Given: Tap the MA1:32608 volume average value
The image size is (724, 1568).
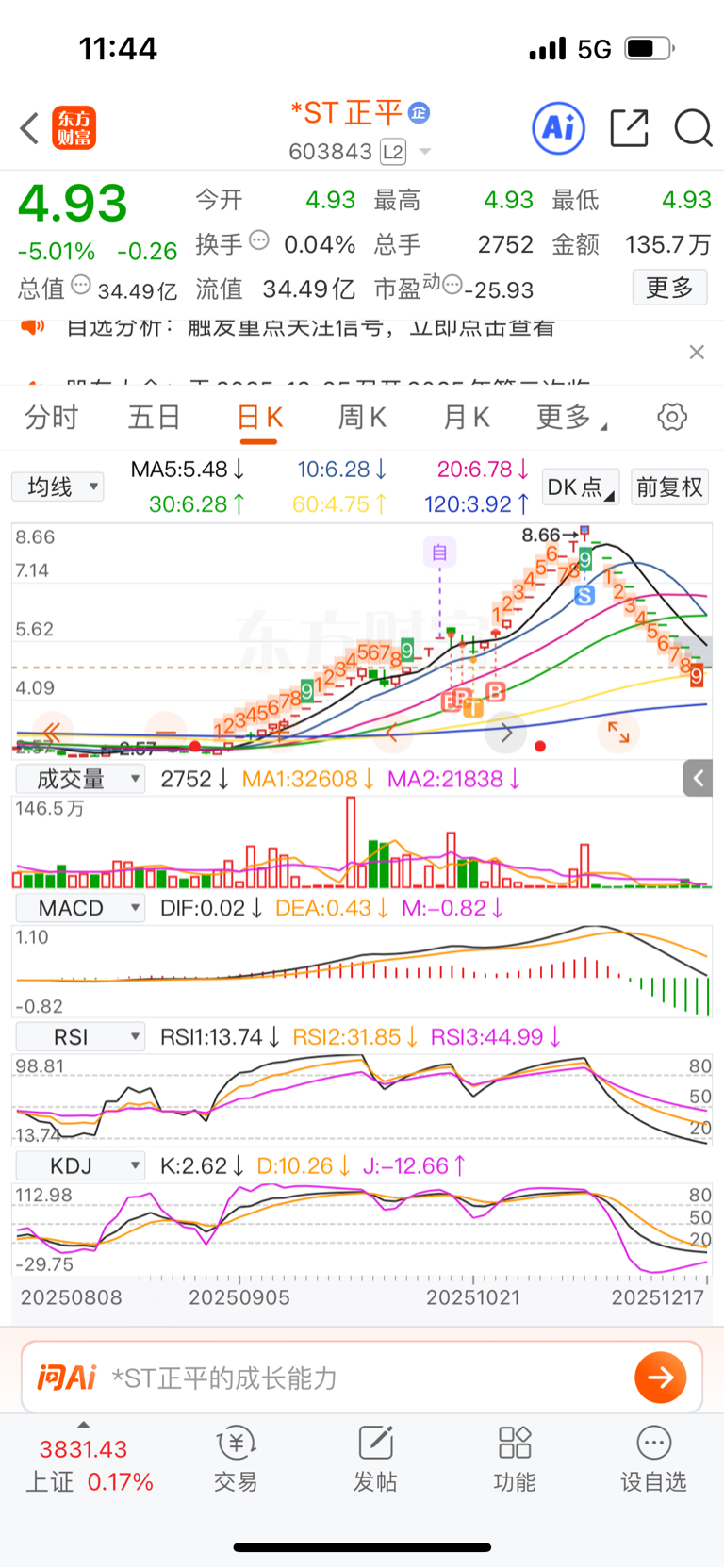Looking at the screenshot, I should pyautogui.click(x=308, y=779).
